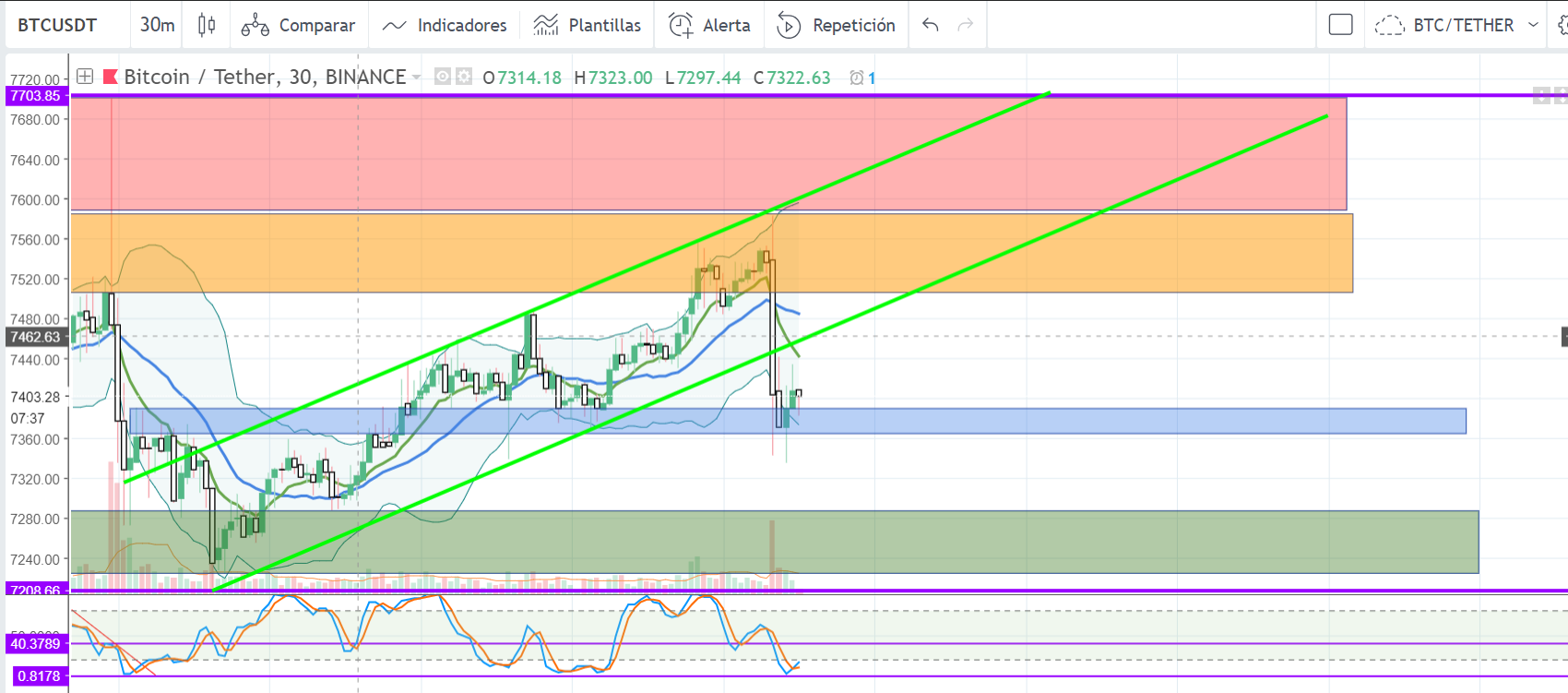Toggle symbol visibility with the eye icon
This screenshot has height=693, width=1568.
click(443, 77)
